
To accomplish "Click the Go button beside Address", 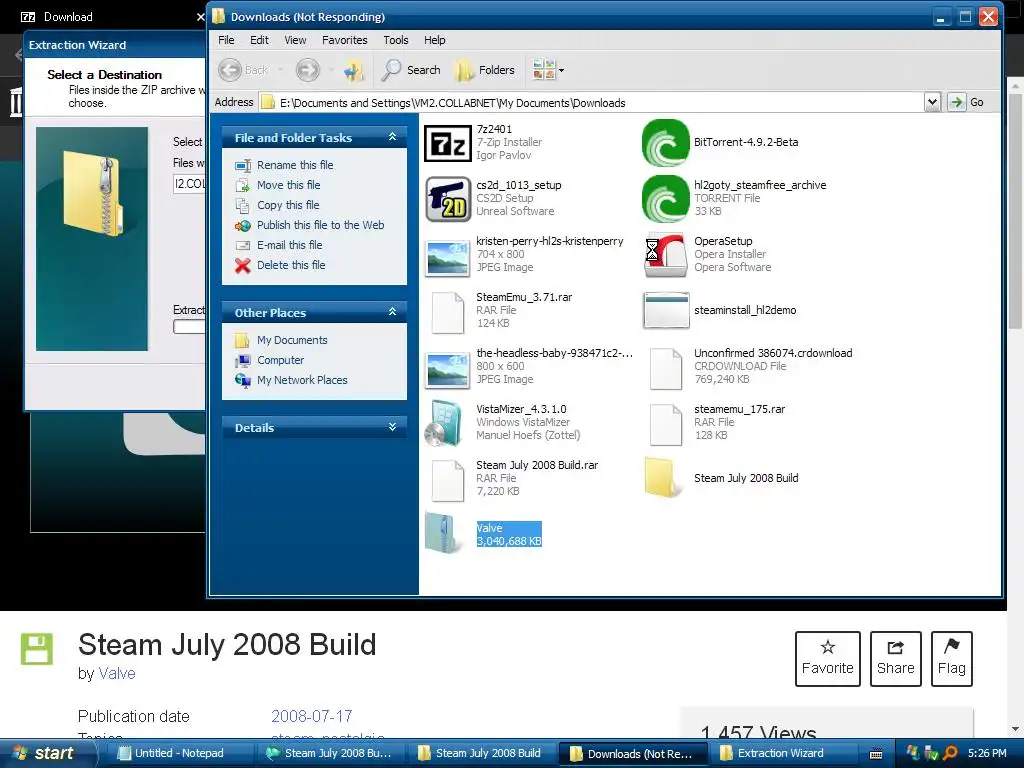I will coord(967,102).
